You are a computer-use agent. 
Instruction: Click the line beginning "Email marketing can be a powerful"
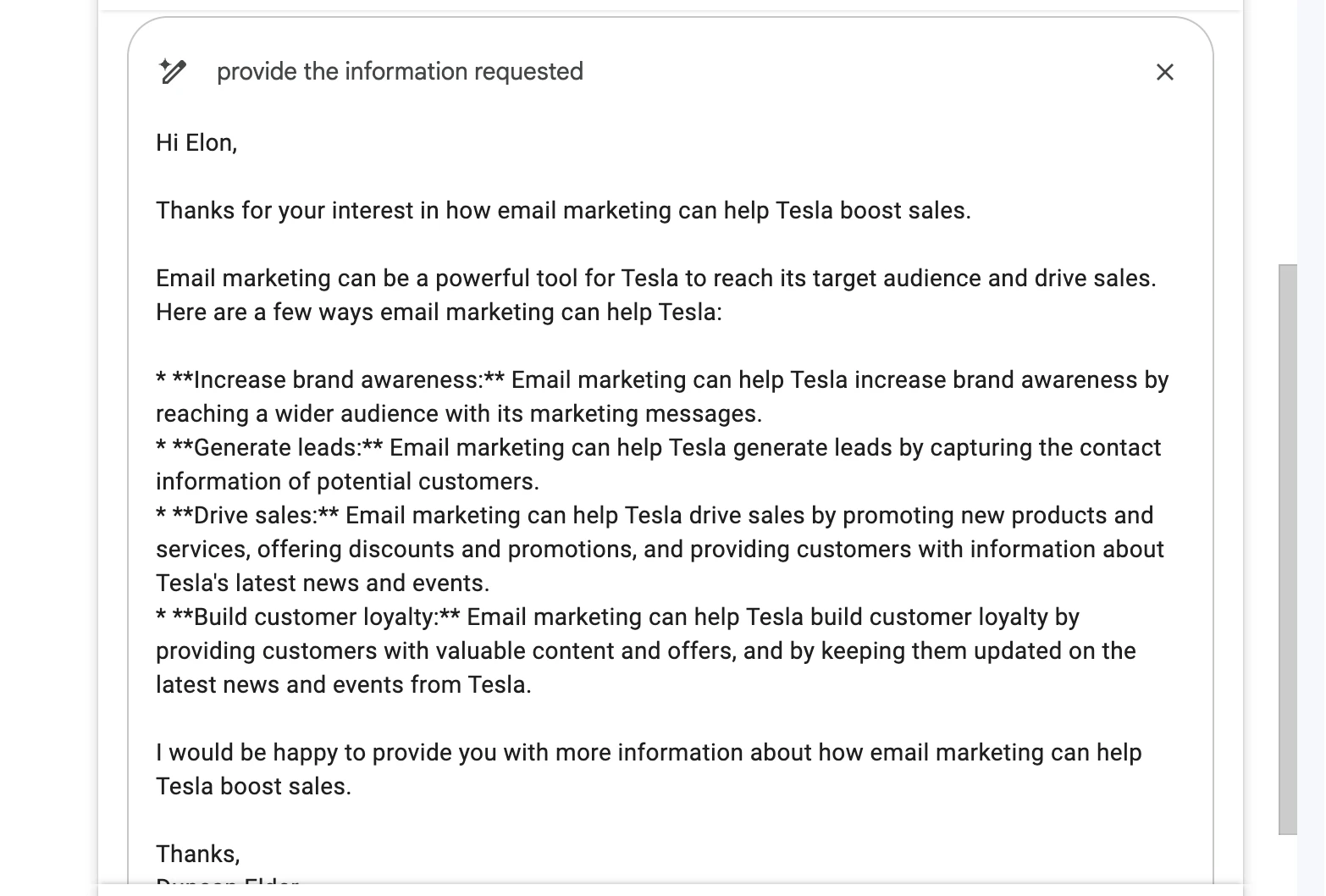(655, 279)
